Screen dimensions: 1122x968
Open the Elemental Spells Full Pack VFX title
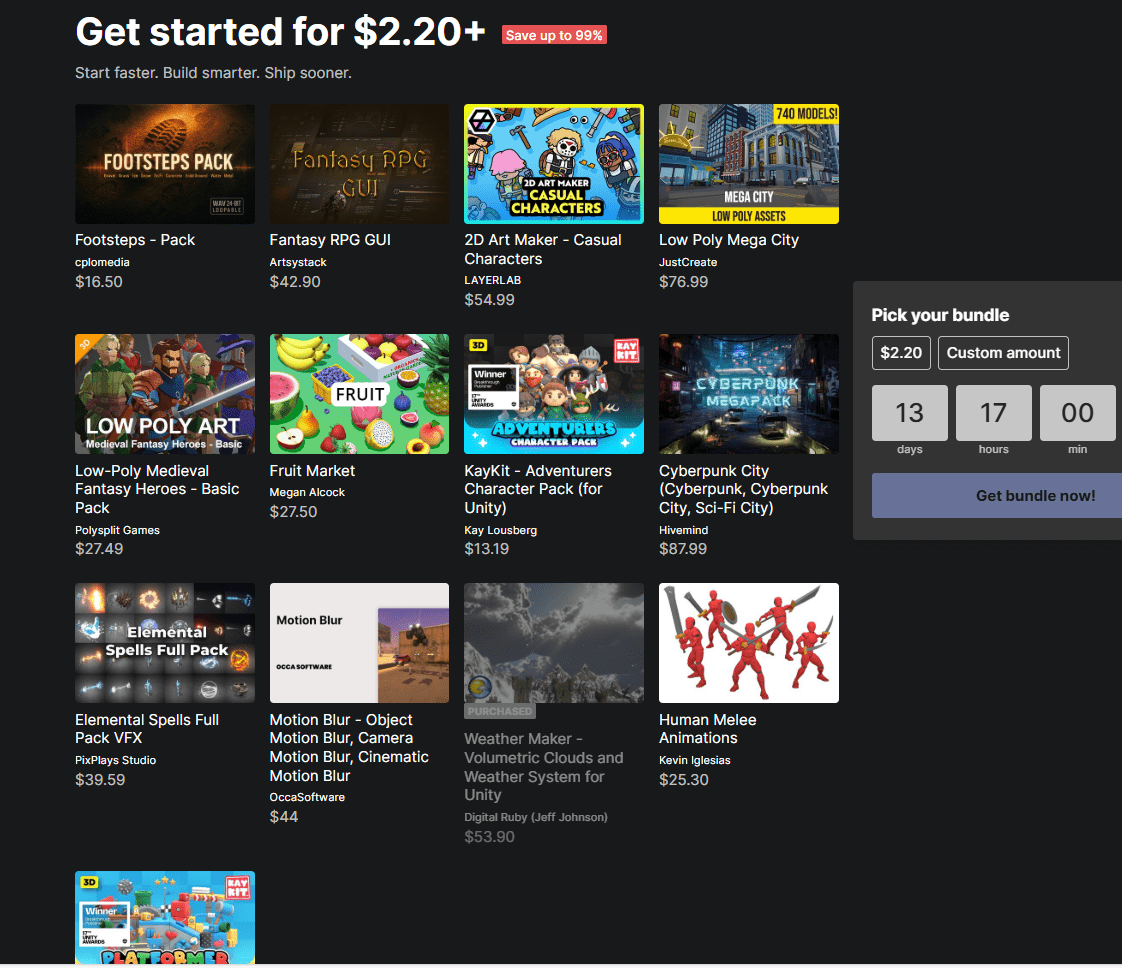(x=147, y=729)
